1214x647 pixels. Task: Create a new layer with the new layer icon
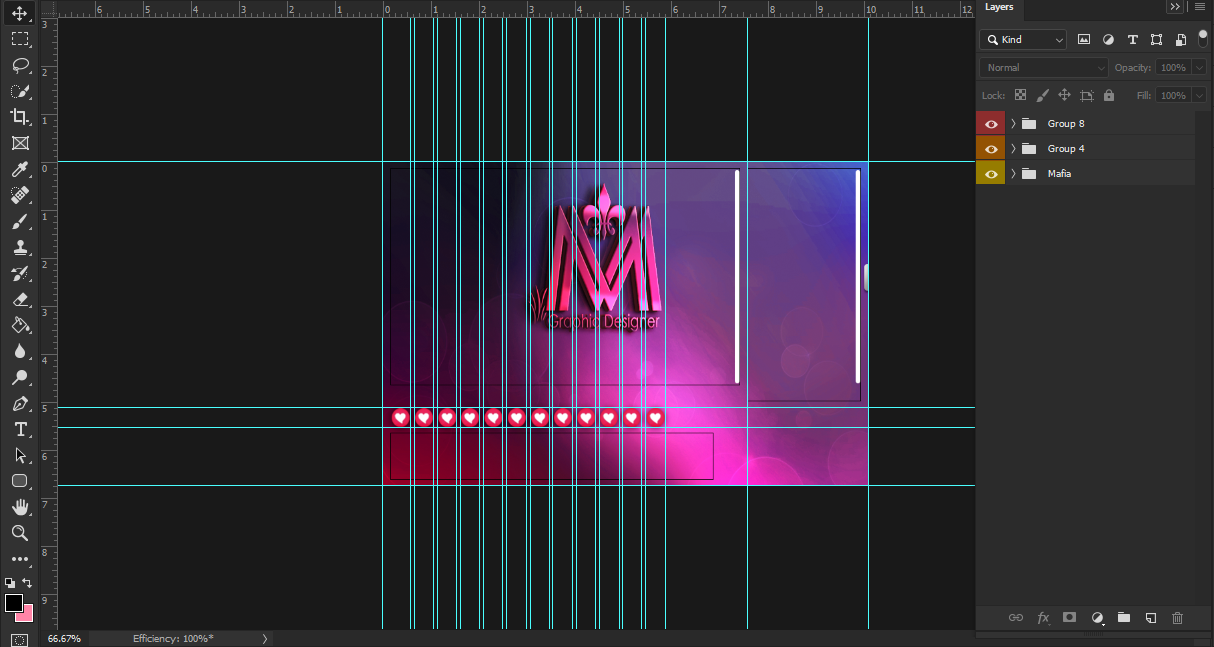click(x=1150, y=618)
